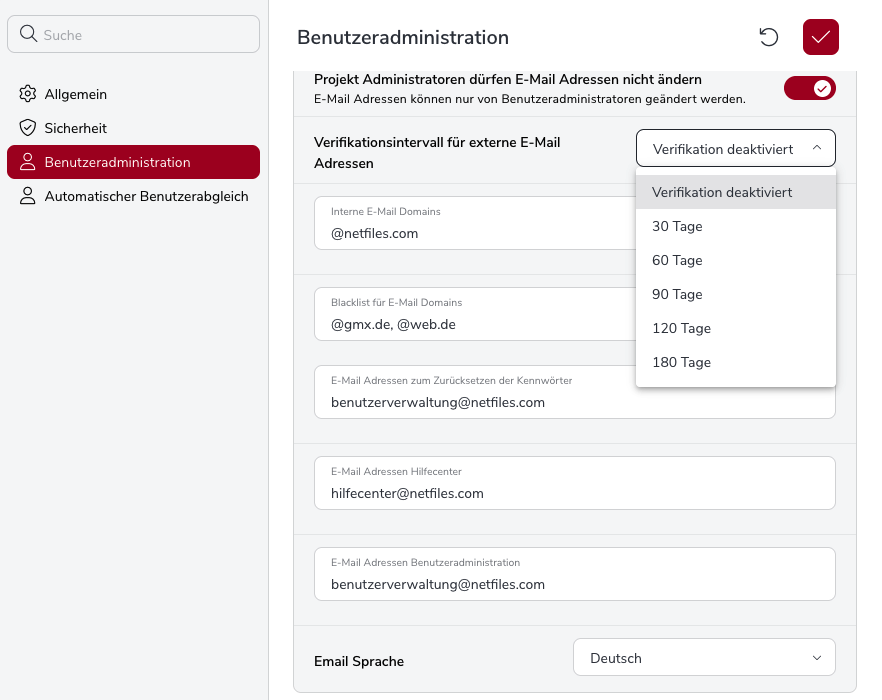Collapse the Verifikationsintervall dropdown
This screenshot has width=882, height=700.
click(x=735, y=148)
